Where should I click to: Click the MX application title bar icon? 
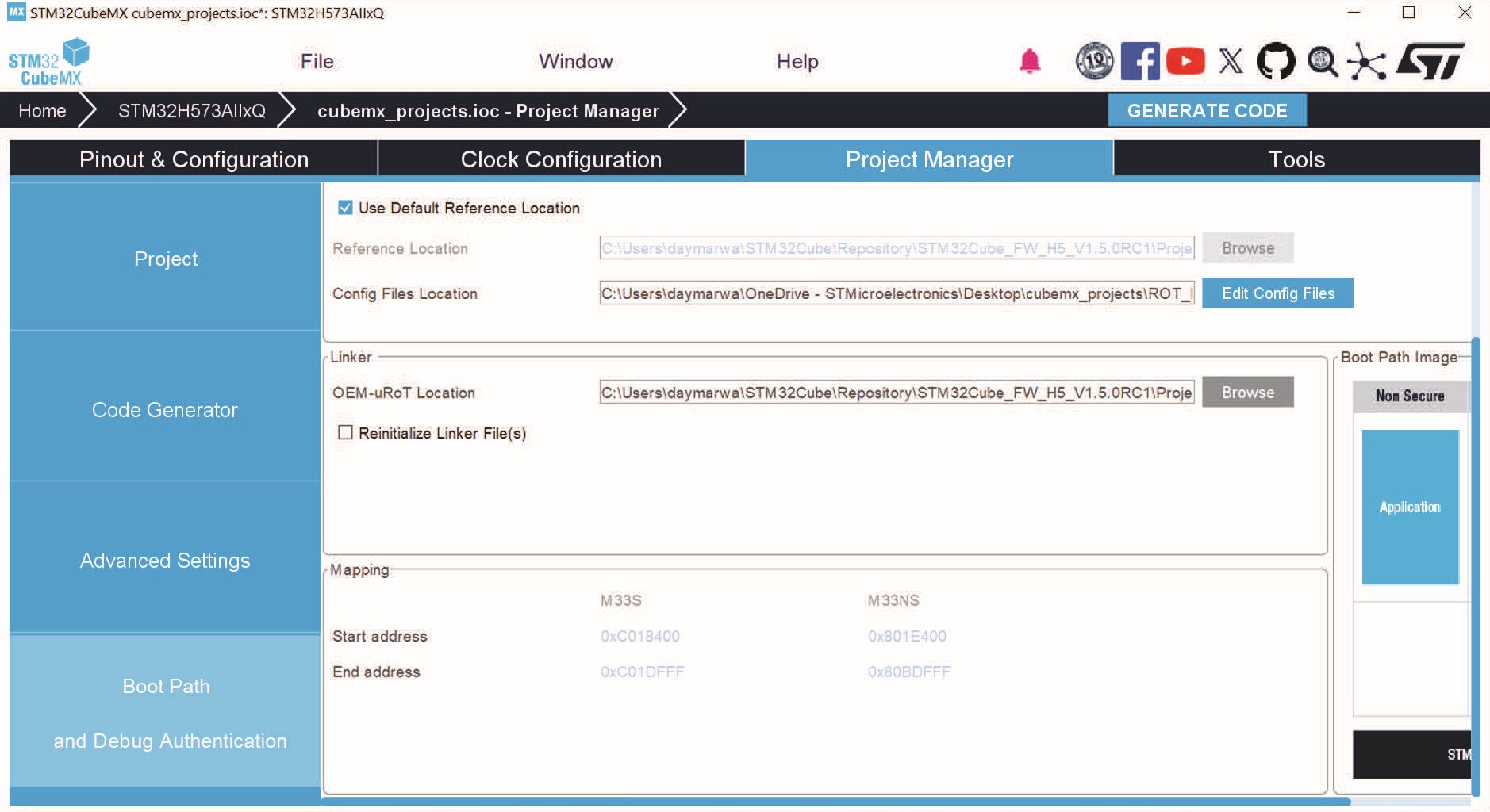[16, 13]
